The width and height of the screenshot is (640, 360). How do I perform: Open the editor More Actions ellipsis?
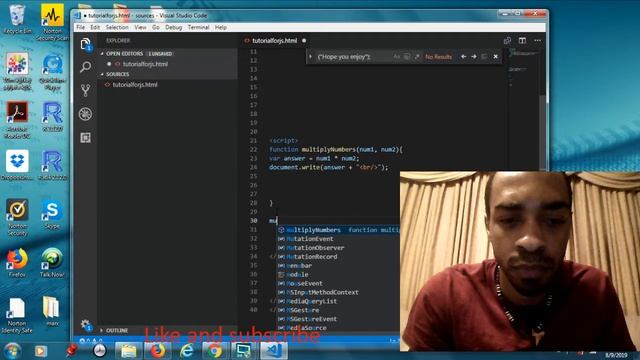point(538,40)
